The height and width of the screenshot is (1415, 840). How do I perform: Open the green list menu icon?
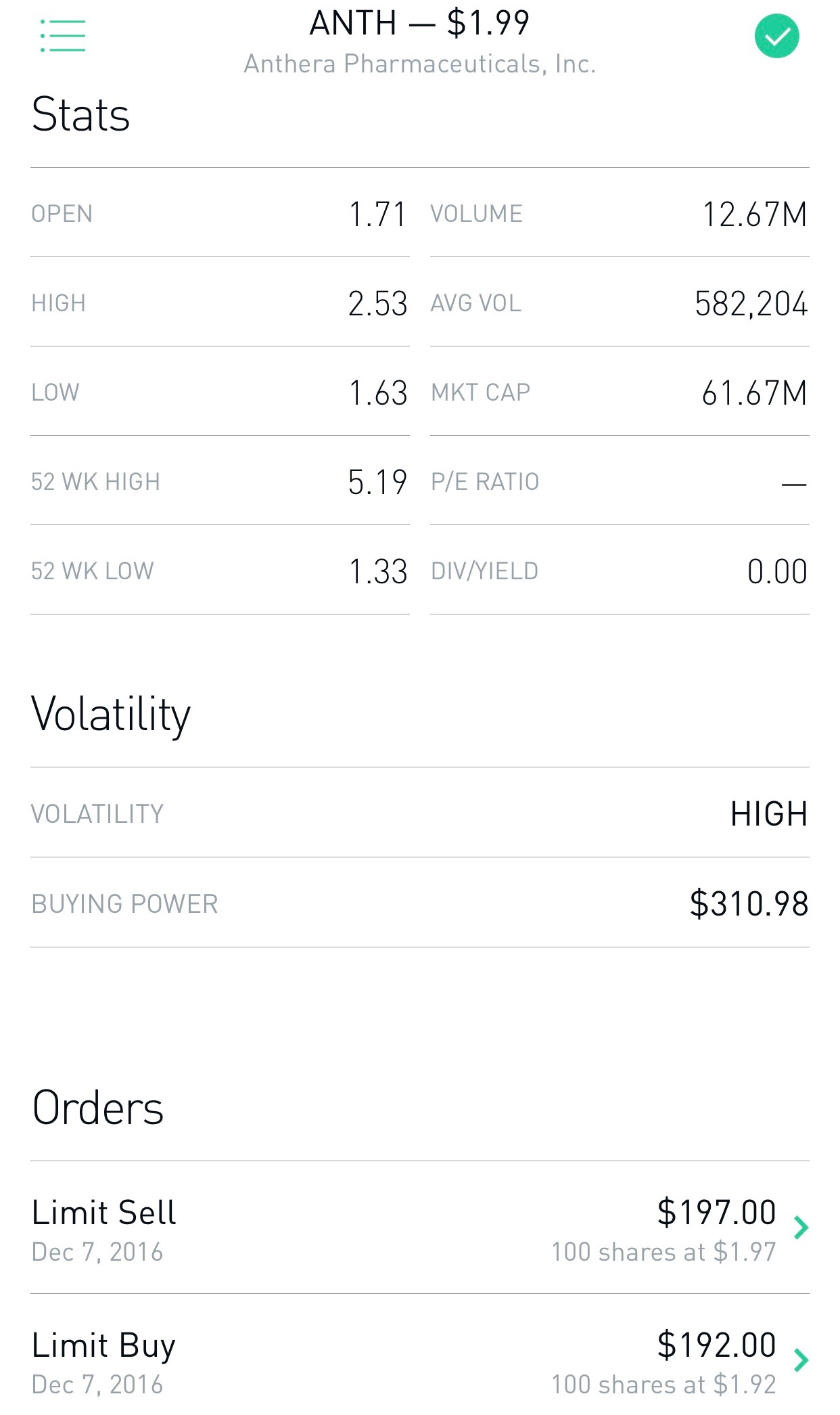point(63,36)
